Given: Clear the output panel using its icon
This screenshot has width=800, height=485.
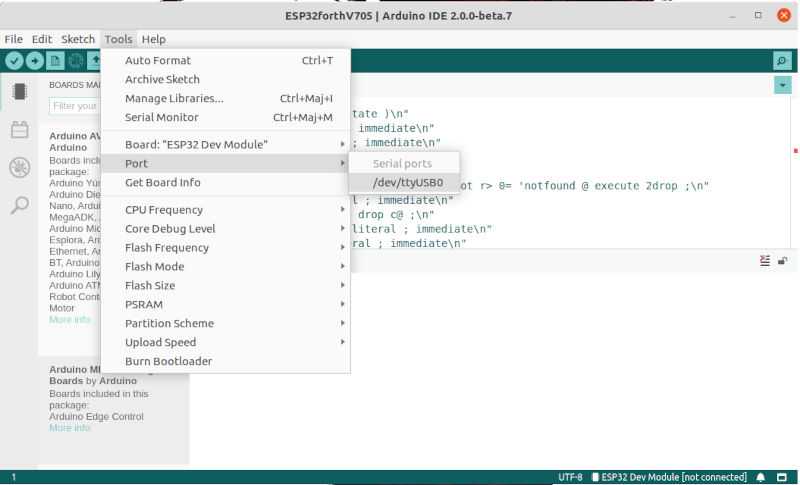Looking at the screenshot, I should click(765, 260).
